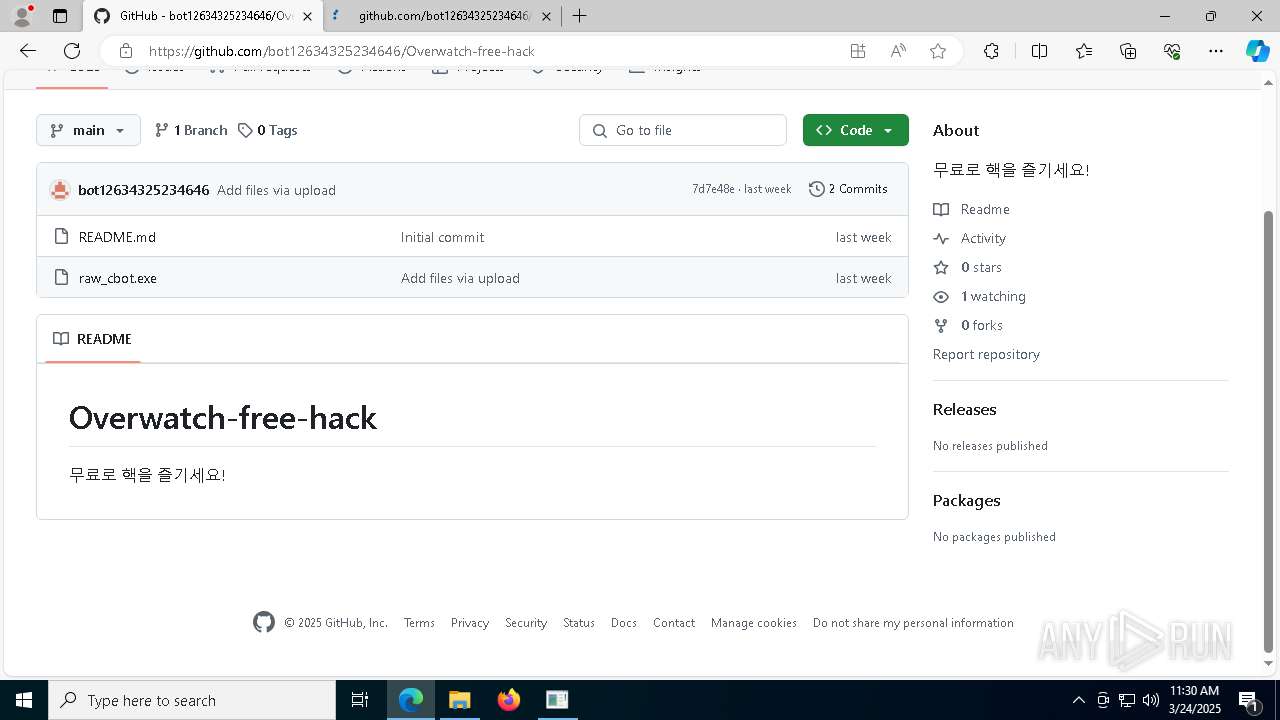This screenshot has width=1280, height=720.
Task: Activate Read aloud icon
Action: (x=898, y=51)
